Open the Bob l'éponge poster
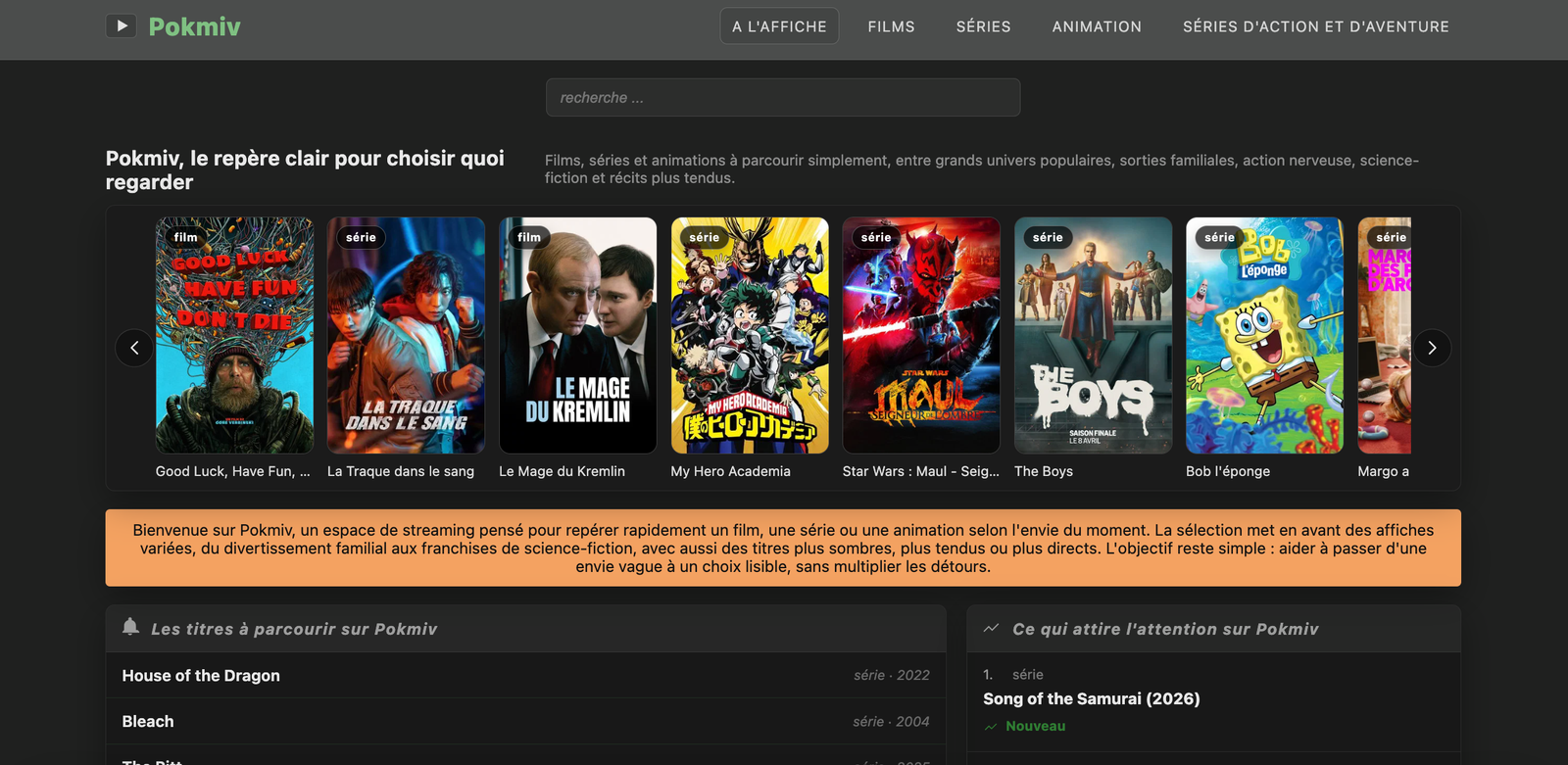1568x765 pixels. pyautogui.click(x=1264, y=335)
